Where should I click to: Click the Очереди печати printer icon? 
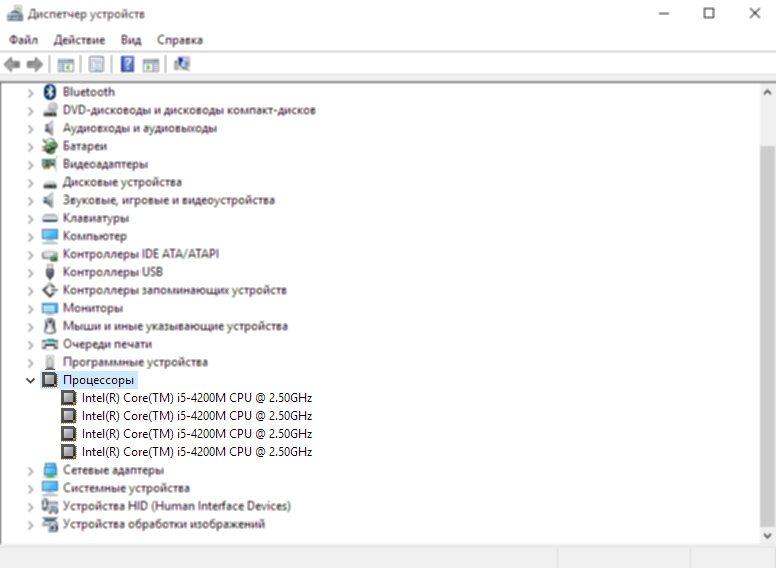(49, 344)
